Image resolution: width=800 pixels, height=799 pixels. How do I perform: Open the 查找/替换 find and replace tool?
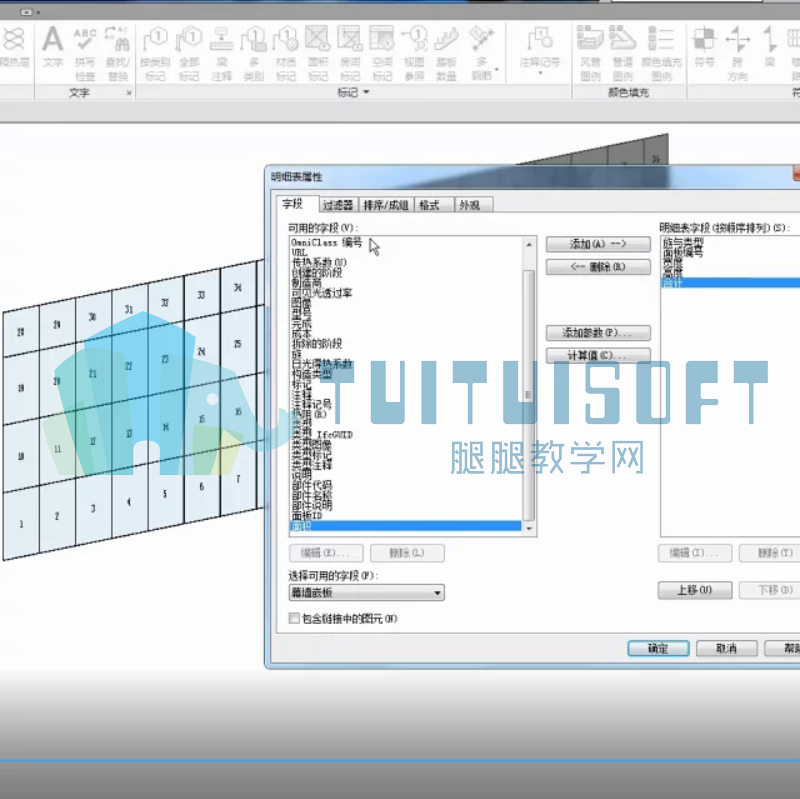click(x=117, y=53)
